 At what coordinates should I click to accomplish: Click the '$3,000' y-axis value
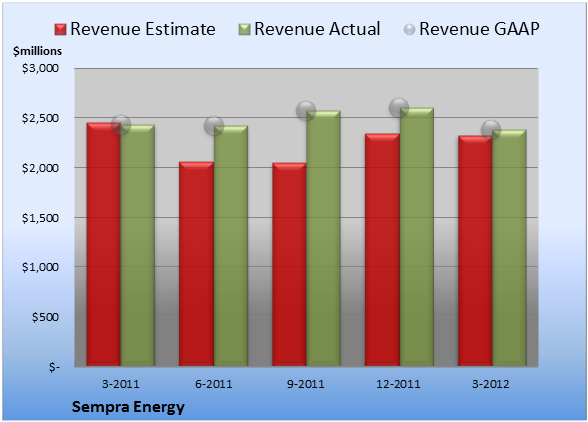click(40, 68)
